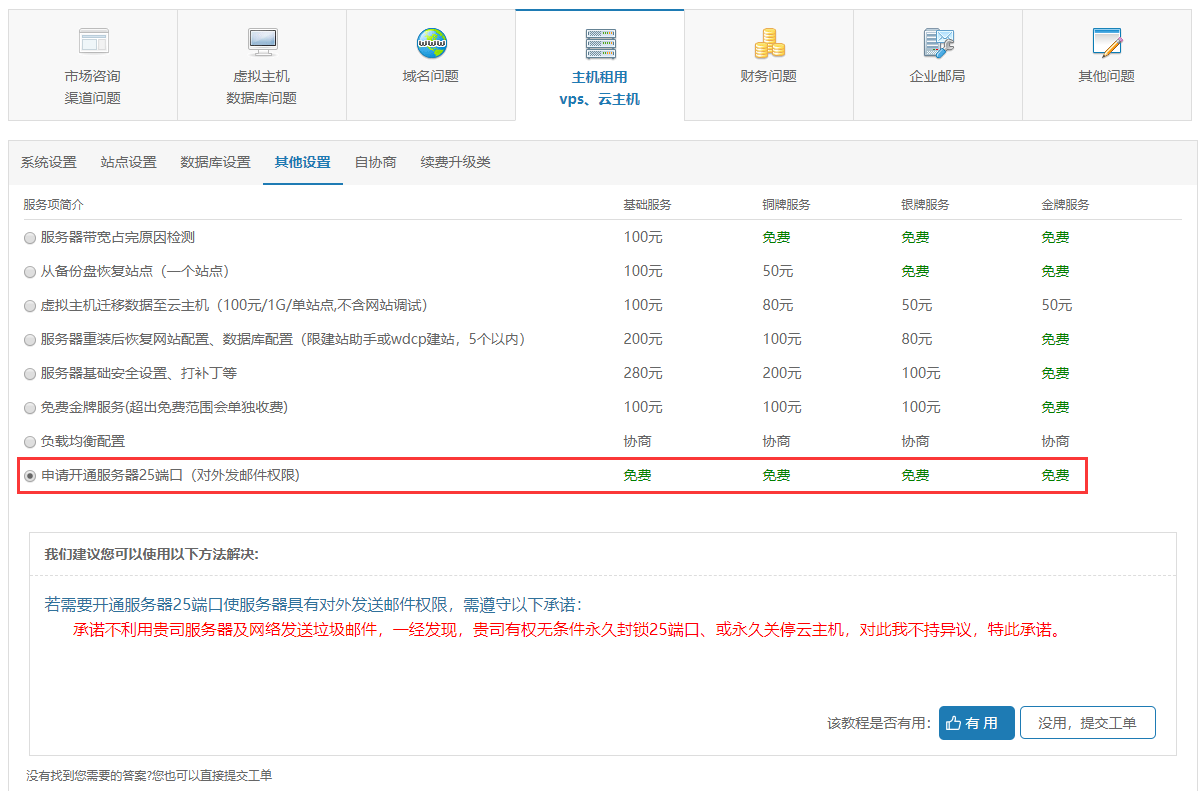Pick the 免费金牌服务 radio button
The image size is (1198, 791).
coord(30,408)
